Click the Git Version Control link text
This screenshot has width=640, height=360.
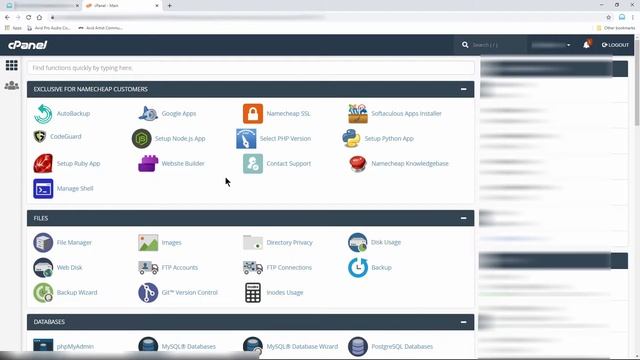coord(189,292)
